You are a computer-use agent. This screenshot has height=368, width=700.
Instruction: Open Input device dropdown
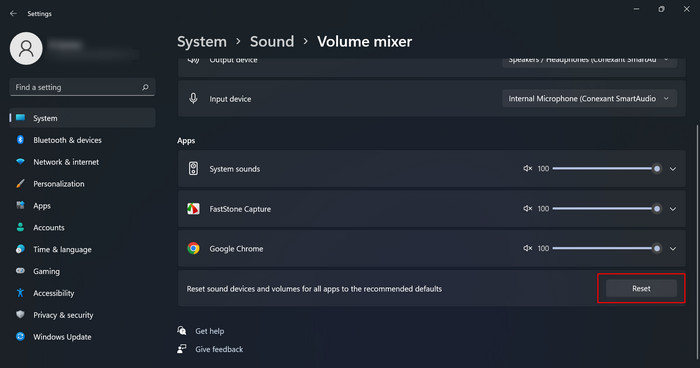click(589, 98)
